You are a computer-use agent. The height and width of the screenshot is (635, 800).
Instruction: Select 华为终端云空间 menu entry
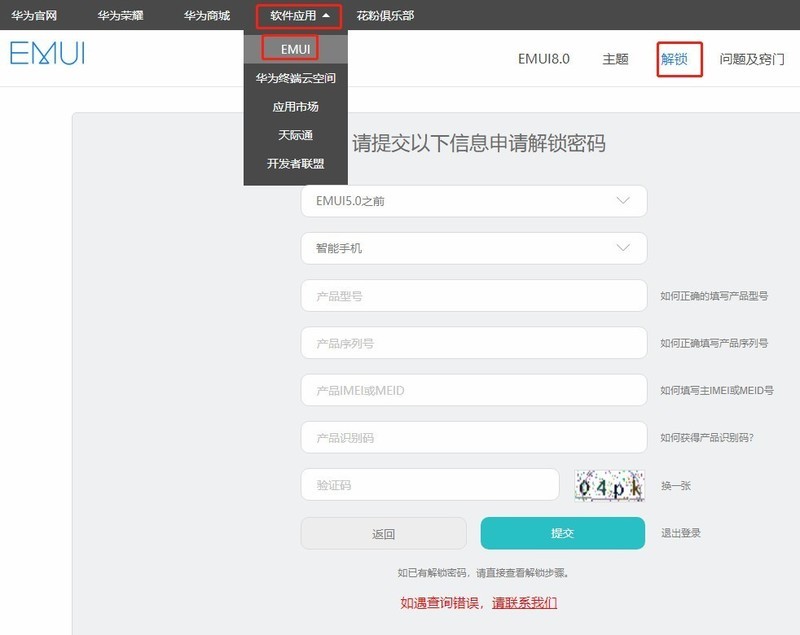point(295,78)
